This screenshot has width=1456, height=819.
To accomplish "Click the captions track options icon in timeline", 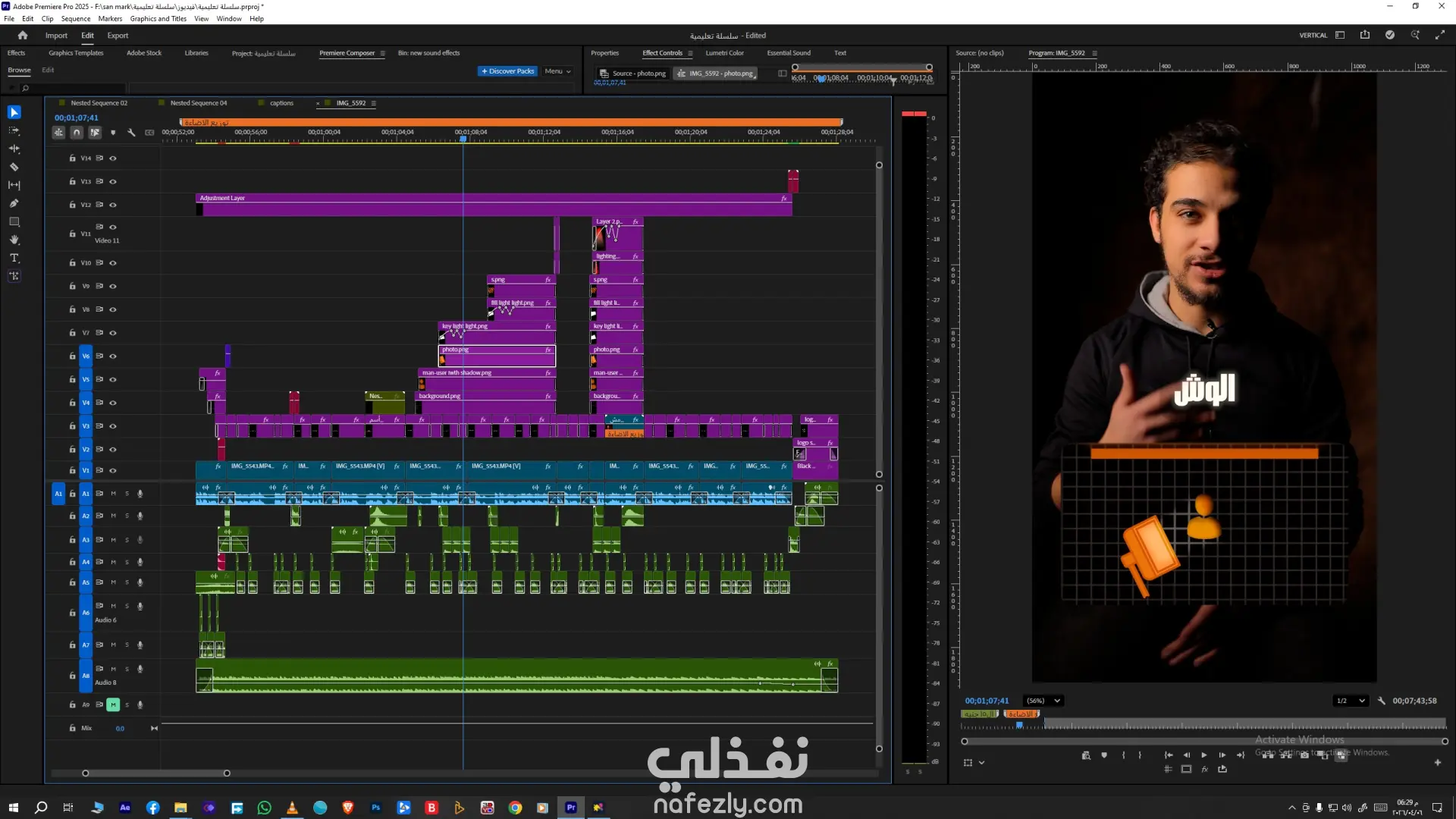I will coord(149,133).
